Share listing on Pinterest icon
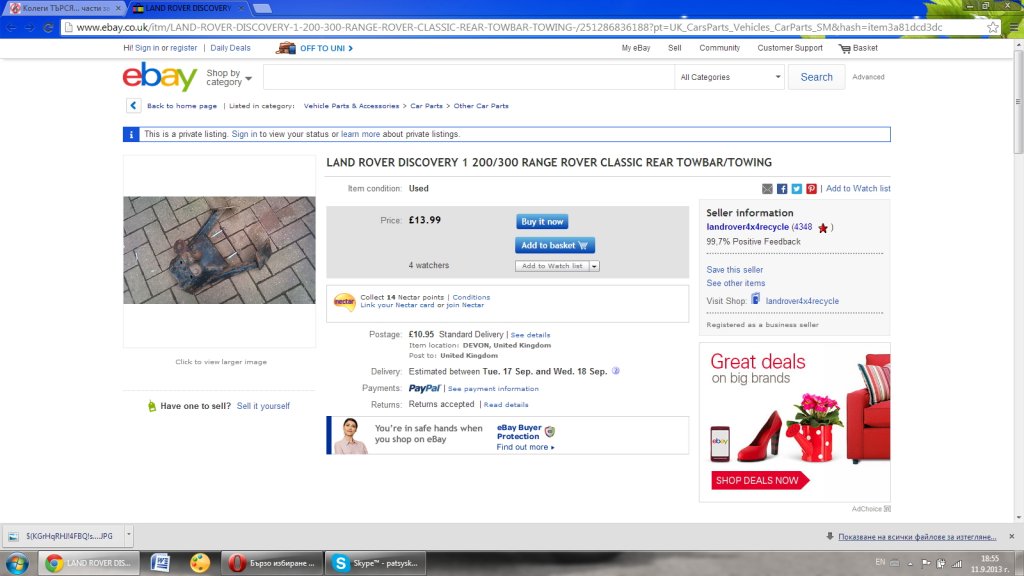This screenshot has width=1024, height=576. tap(811, 189)
